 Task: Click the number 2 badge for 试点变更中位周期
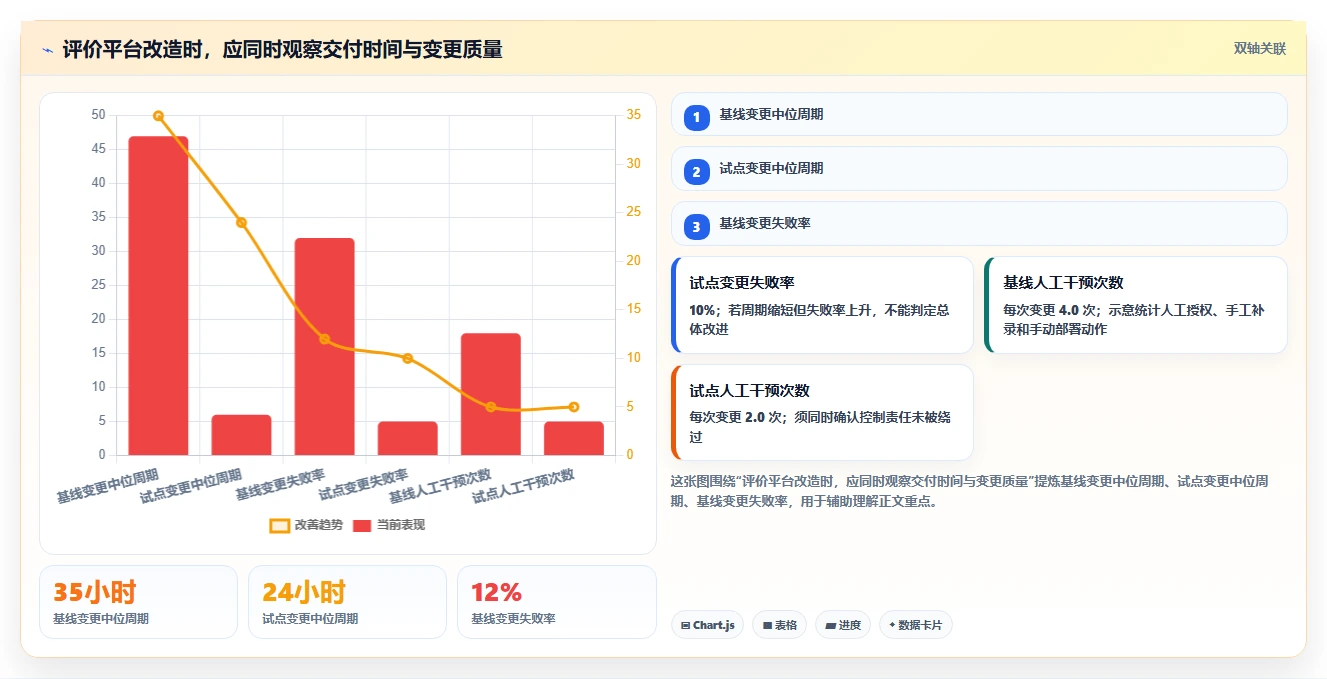(x=697, y=171)
